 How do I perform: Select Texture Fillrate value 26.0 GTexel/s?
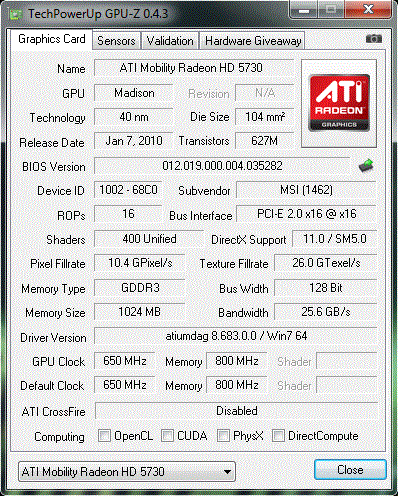326,263
